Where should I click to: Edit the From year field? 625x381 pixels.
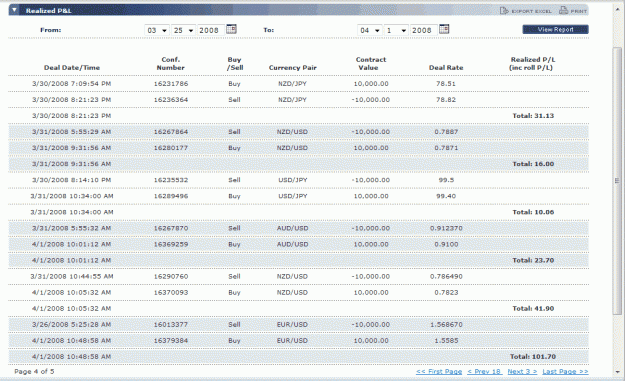[x=211, y=30]
